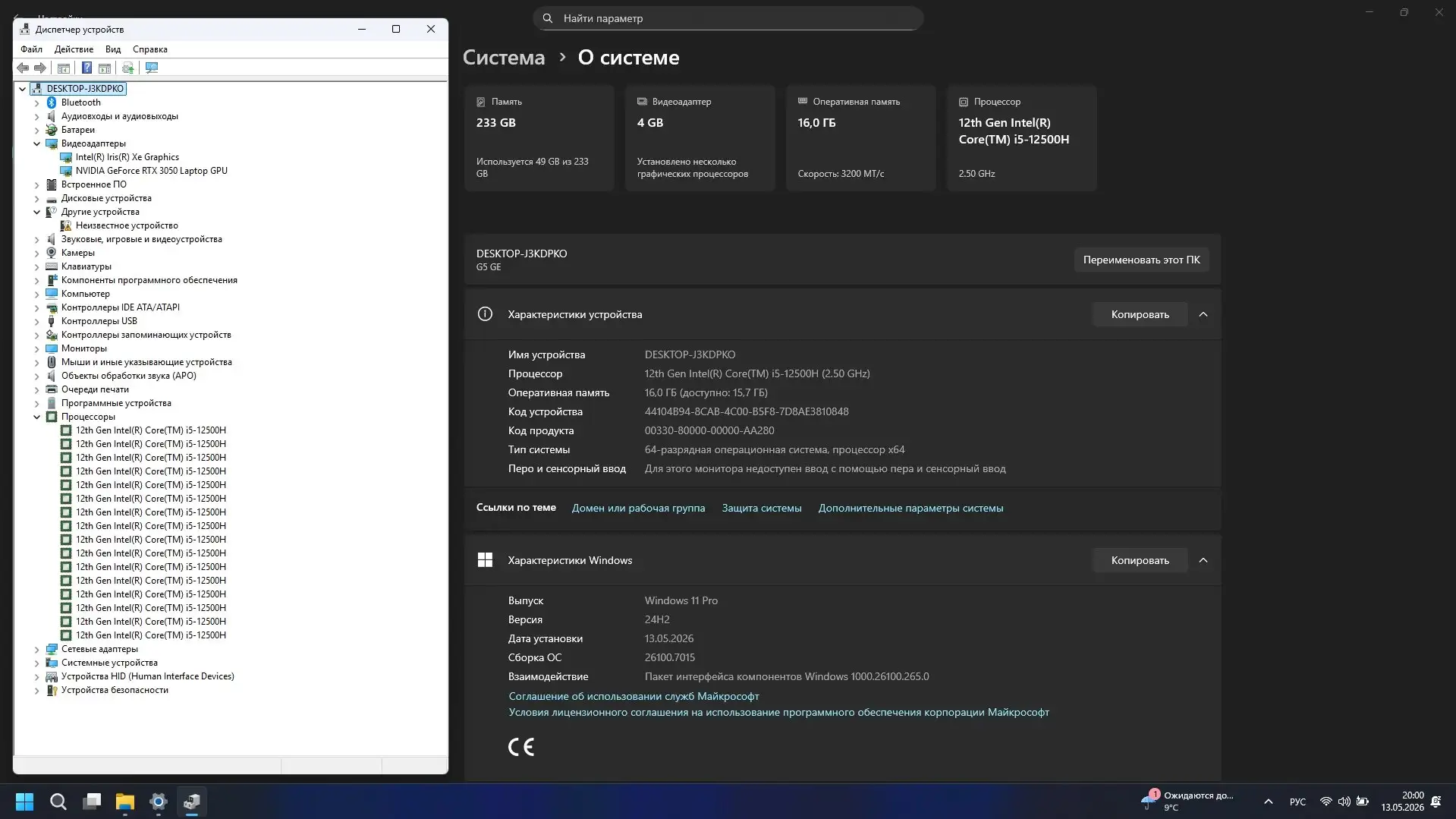Switch to Settings app on taskbar
Image resolution: width=1456 pixels, height=819 pixels.
pyautogui.click(x=159, y=802)
